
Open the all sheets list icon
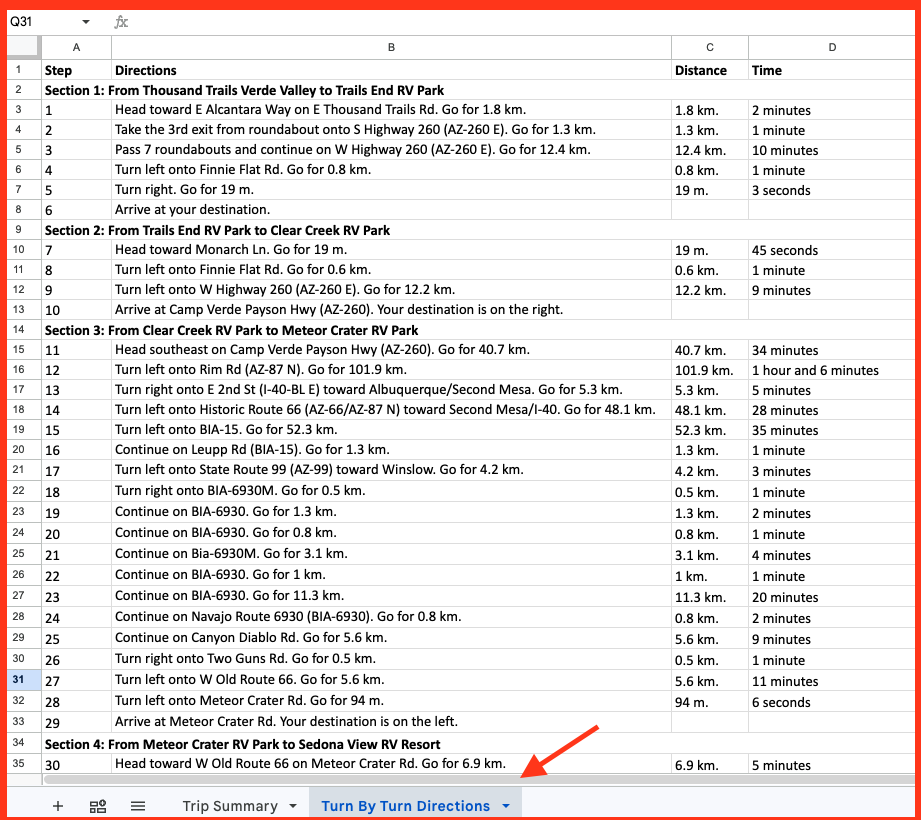tap(138, 806)
